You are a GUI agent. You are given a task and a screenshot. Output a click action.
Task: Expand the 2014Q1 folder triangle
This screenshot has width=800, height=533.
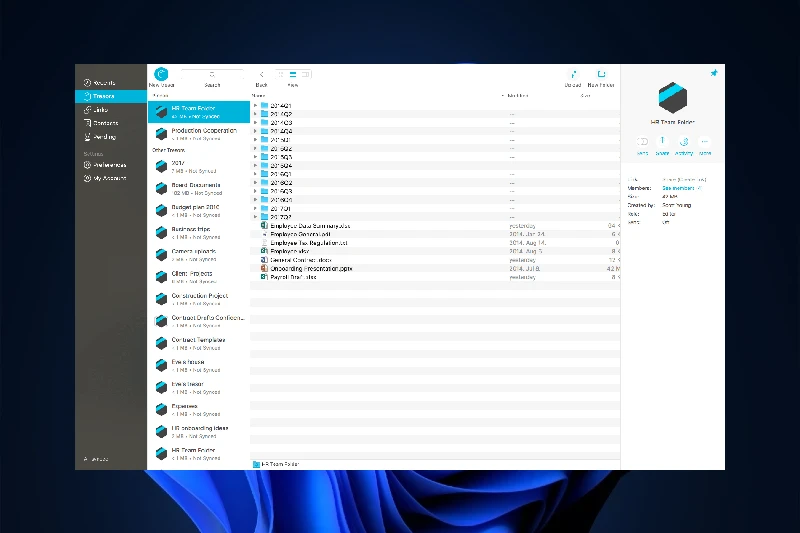pos(255,105)
